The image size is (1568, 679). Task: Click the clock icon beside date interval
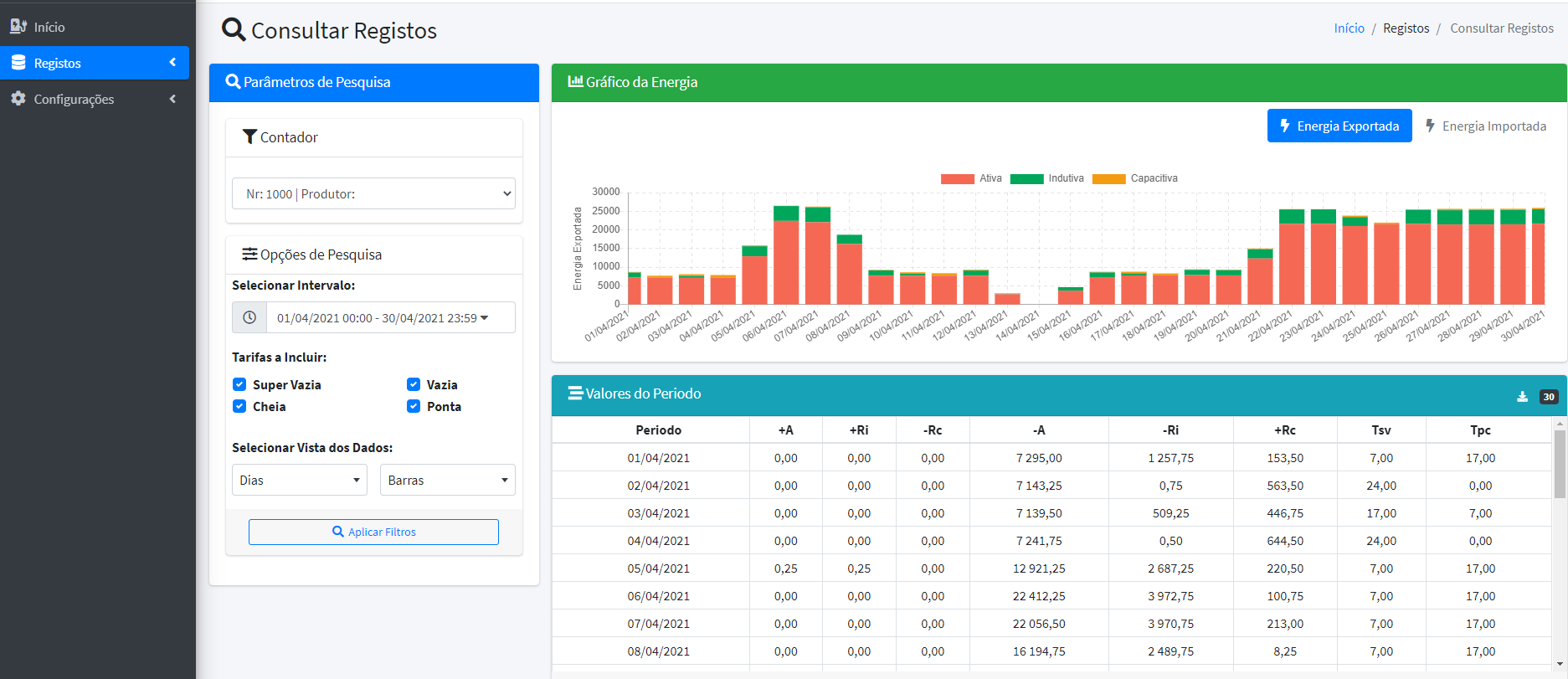click(x=249, y=318)
